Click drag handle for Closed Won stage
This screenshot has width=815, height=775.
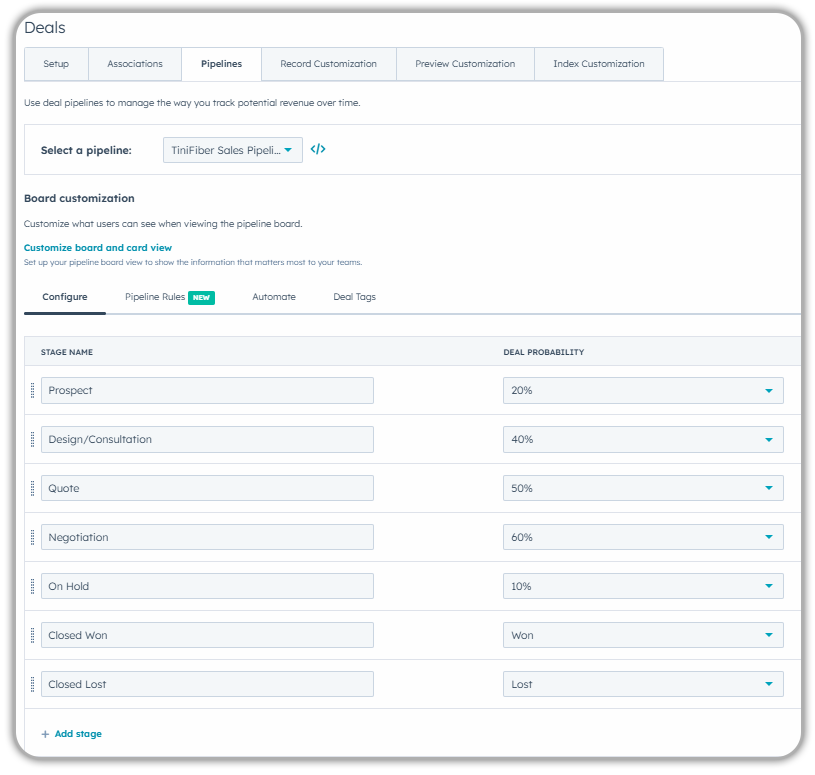click(33, 635)
